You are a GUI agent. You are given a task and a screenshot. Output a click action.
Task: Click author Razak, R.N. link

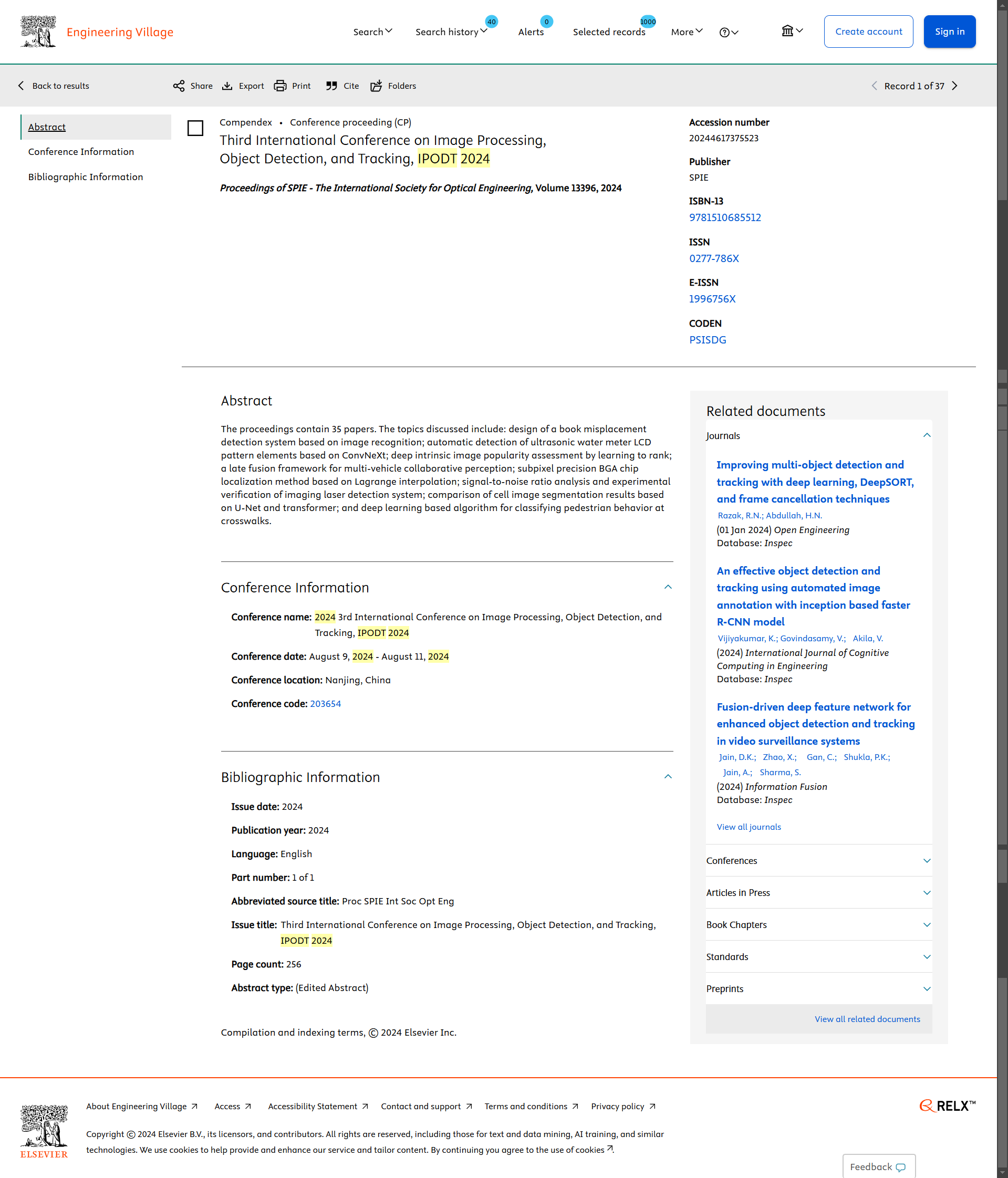740,516
